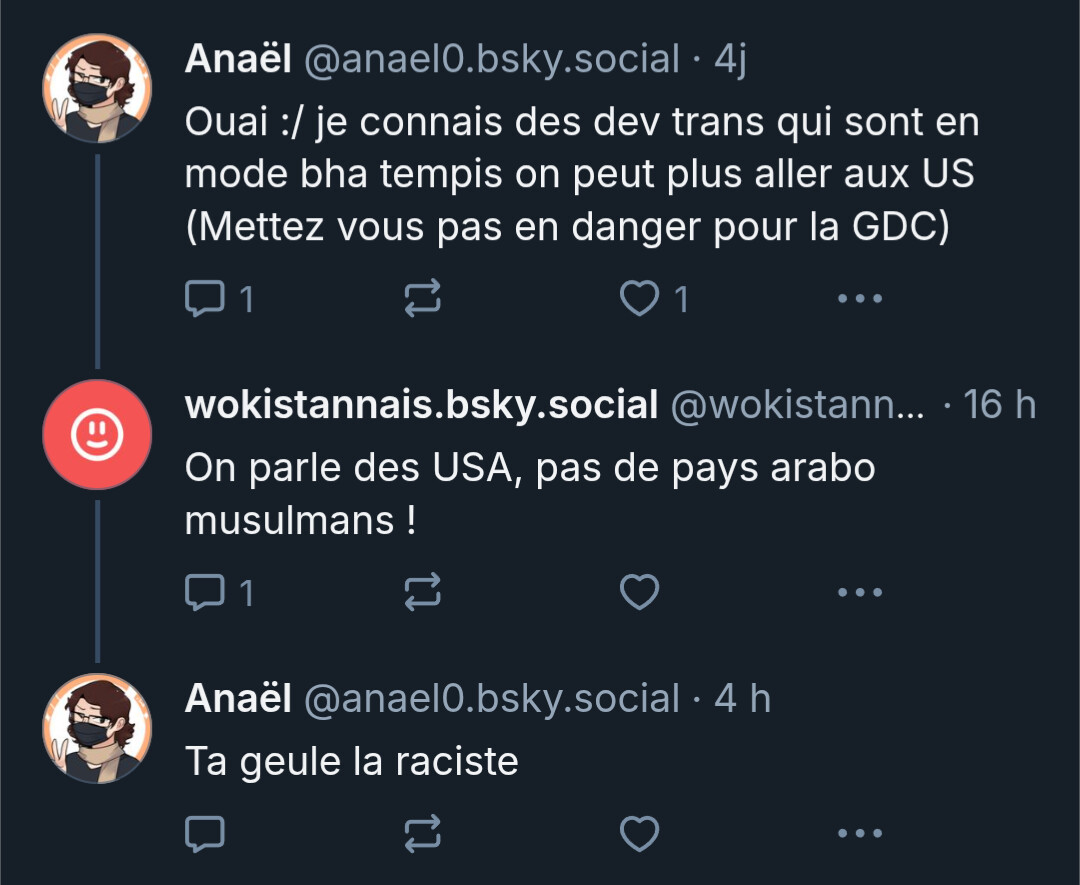Open wokistannais.bsky.social display name
Screen dimensions: 1080x885
422,404
